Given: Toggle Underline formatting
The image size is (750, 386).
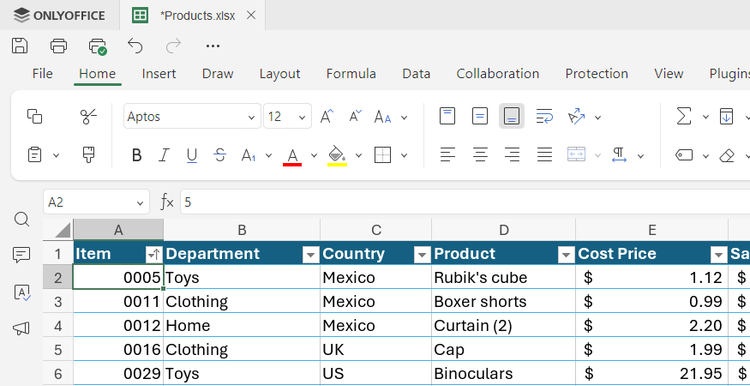Looking at the screenshot, I should coord(192,155).
